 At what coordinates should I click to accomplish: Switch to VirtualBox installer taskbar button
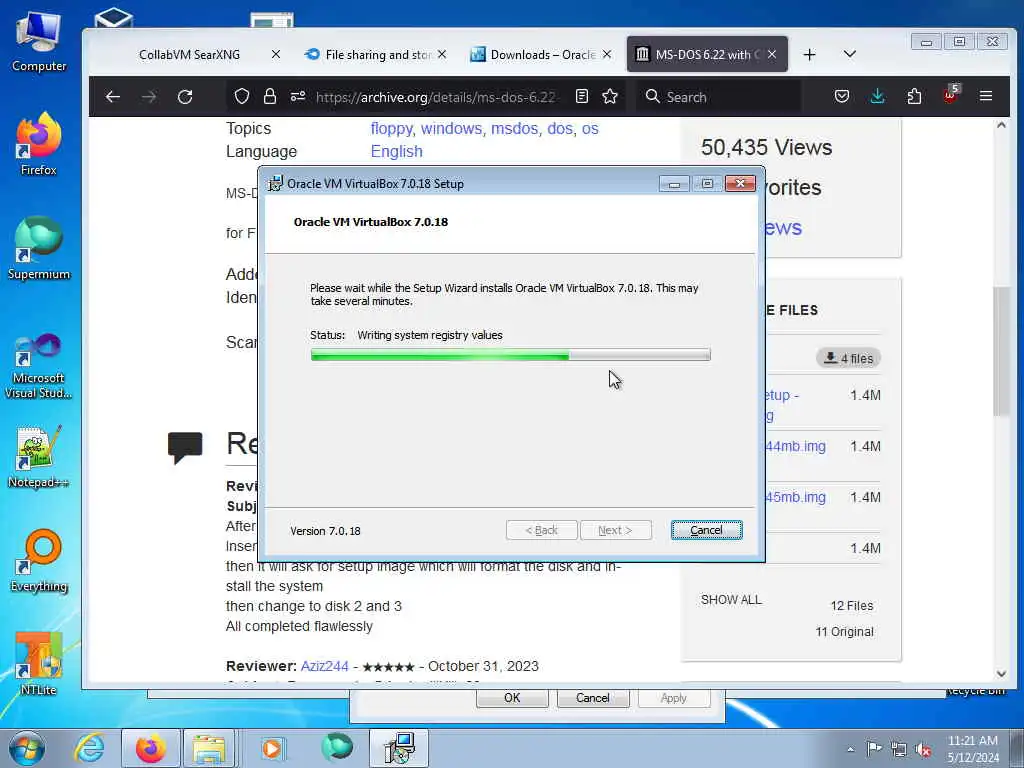tap(399, 748)
